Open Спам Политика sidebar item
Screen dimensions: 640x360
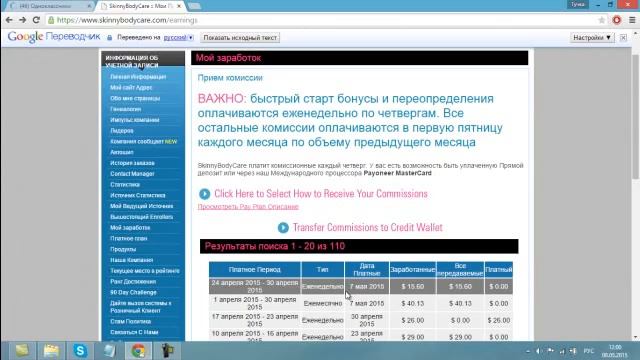coord(131,322)
